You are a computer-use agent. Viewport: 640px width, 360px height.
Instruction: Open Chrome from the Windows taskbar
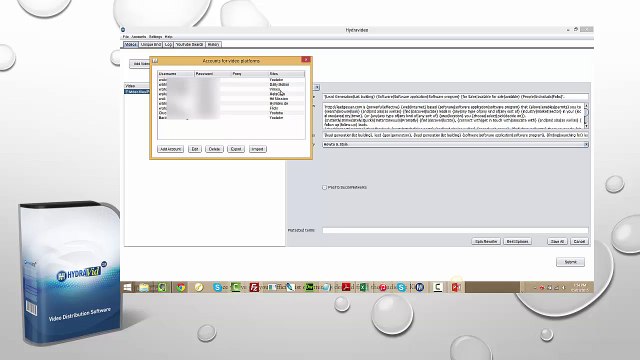click(181, 287)
